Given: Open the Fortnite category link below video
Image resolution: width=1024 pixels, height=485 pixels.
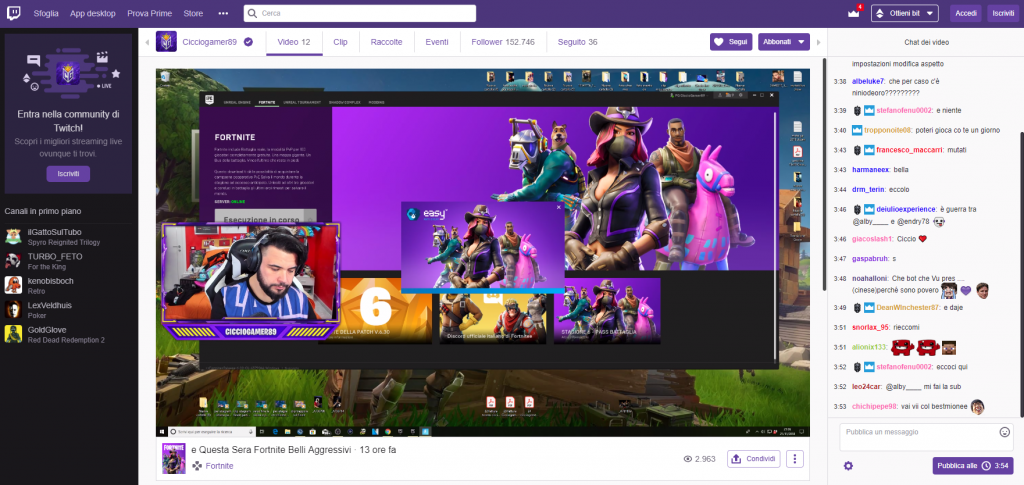Looking at the screenshot, I should pos(219,466).
